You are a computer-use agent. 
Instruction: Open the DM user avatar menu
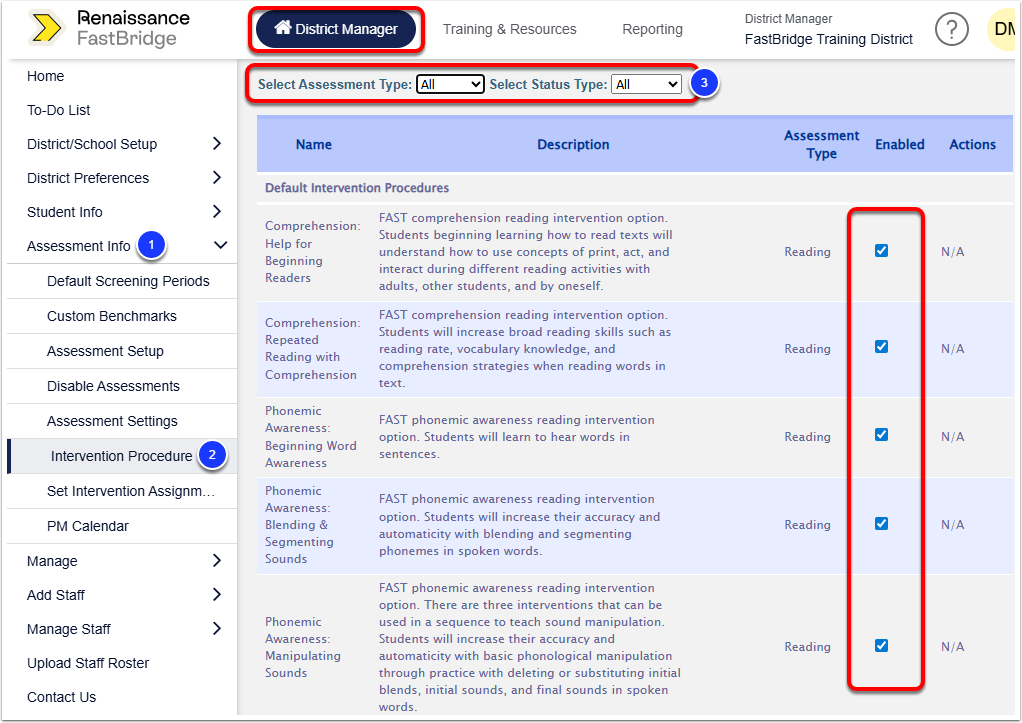[1002, 29]
